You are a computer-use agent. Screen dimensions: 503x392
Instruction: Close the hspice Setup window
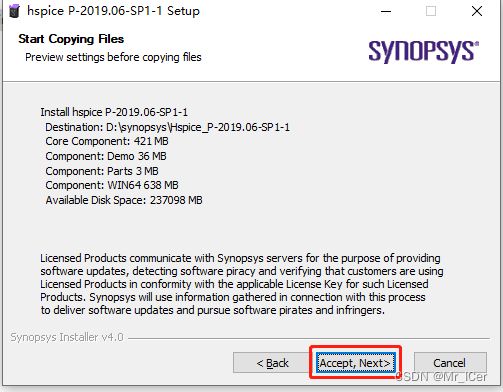click(477, 11)
